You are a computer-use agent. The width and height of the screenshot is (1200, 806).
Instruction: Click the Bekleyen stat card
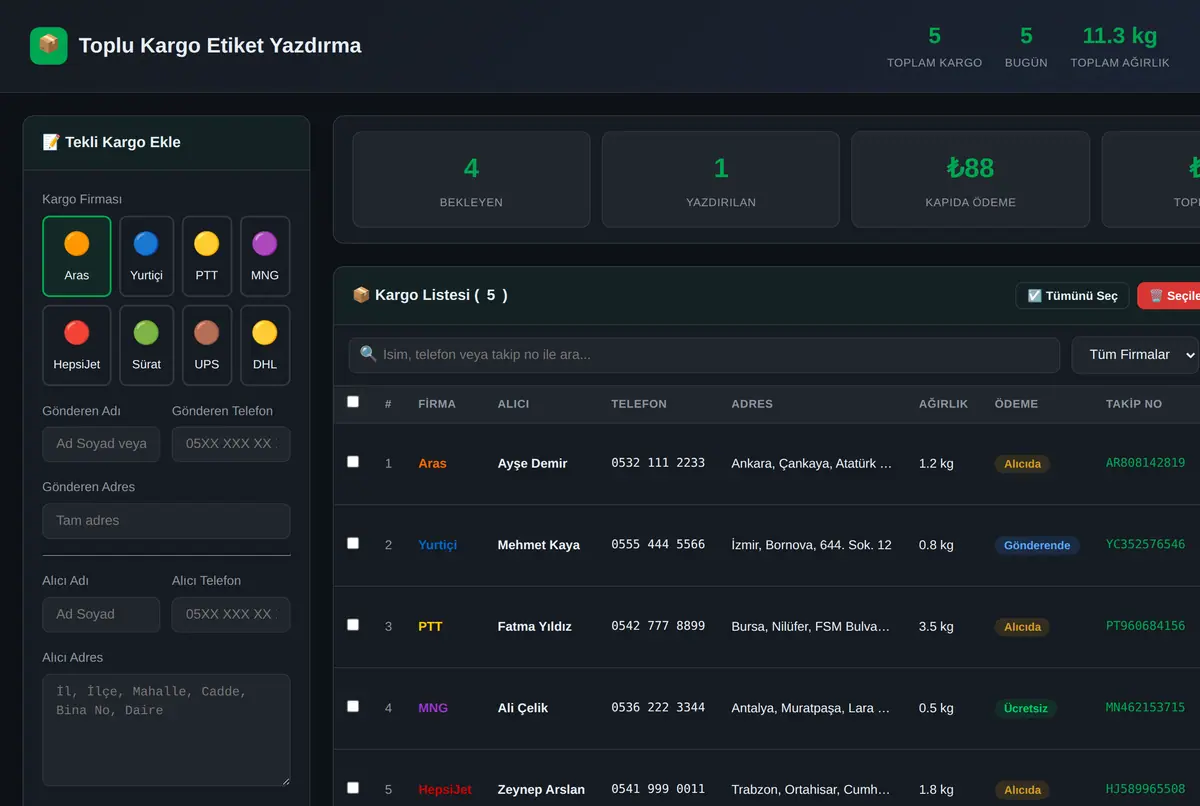click(471, 180)
